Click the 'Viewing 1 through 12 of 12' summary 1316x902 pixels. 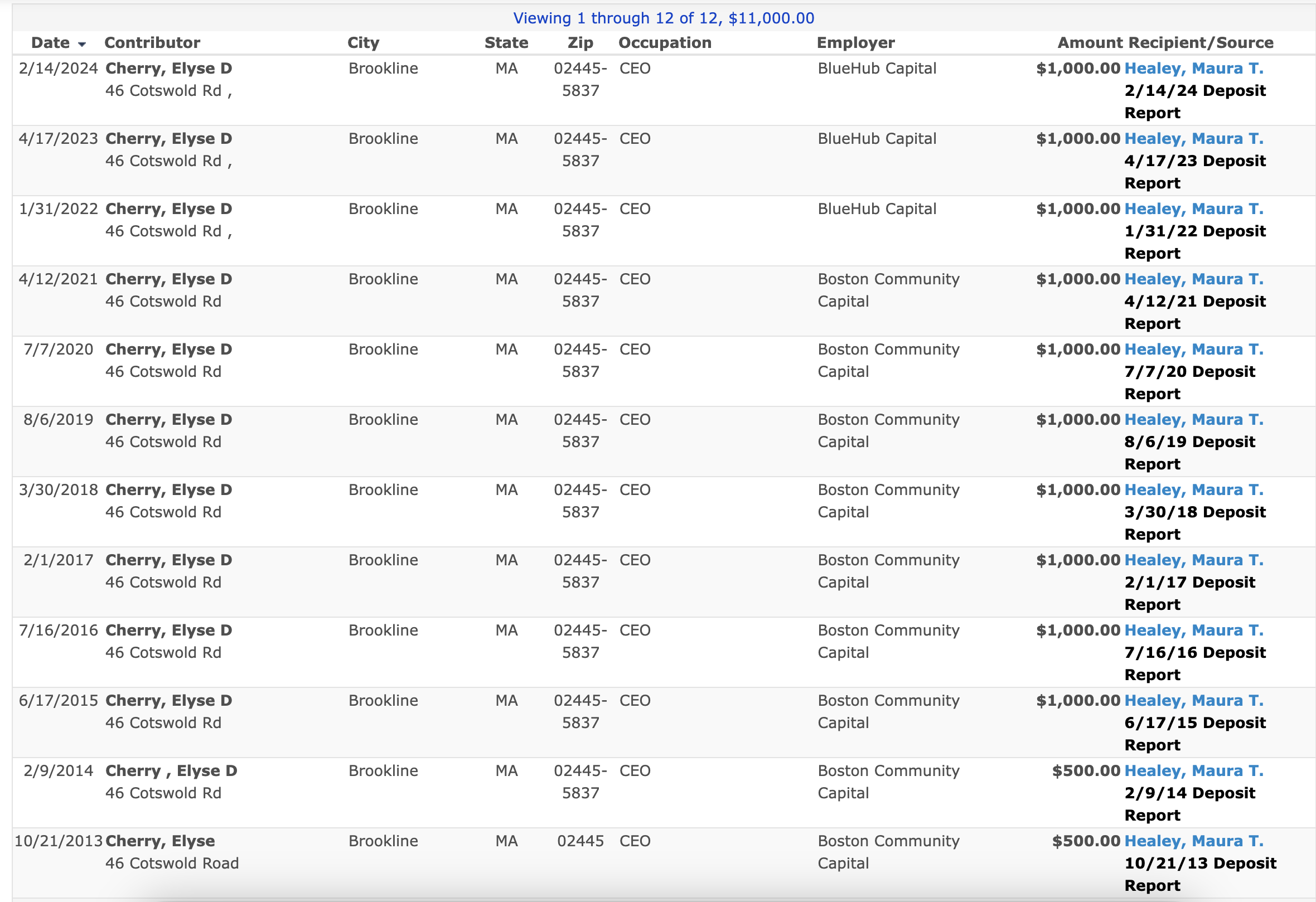click(x=664, y=18)
